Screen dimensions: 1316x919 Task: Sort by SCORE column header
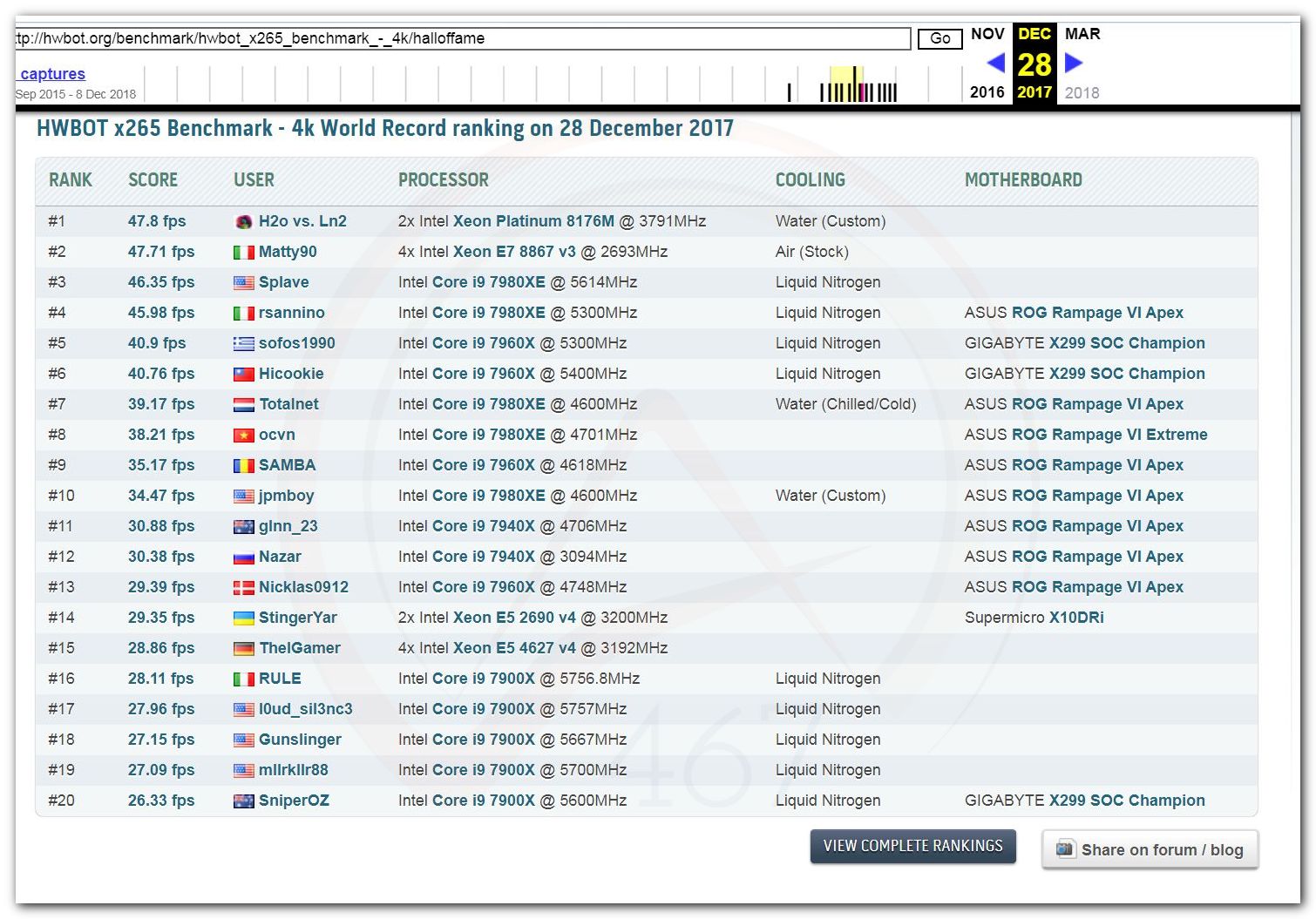tap(153, 180)
